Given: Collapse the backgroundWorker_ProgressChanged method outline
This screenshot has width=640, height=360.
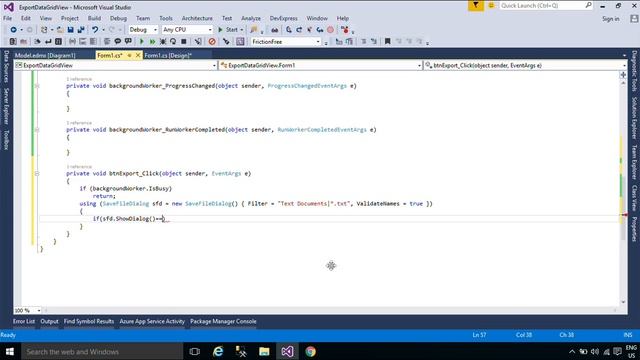Looking at the screenshot, I should coord(37,86).
